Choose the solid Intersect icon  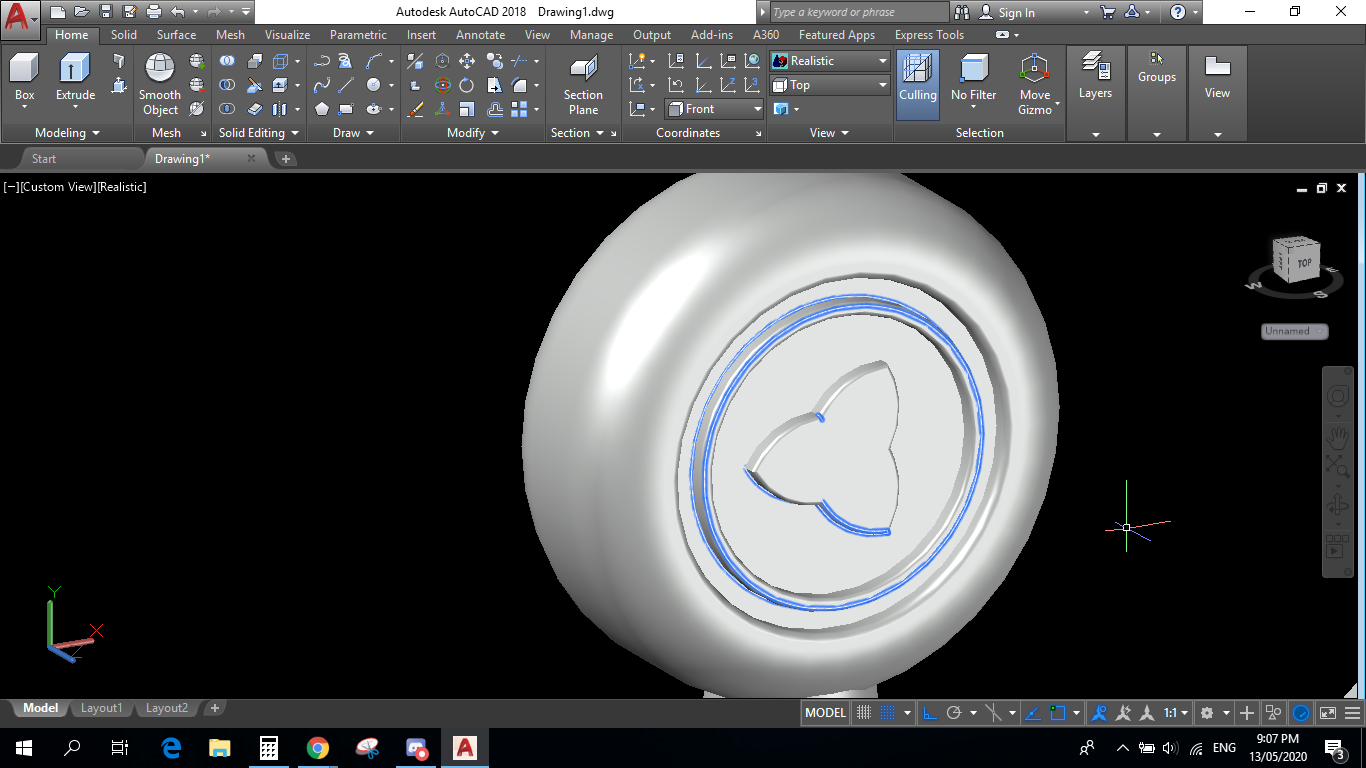(x=227, y=109)
